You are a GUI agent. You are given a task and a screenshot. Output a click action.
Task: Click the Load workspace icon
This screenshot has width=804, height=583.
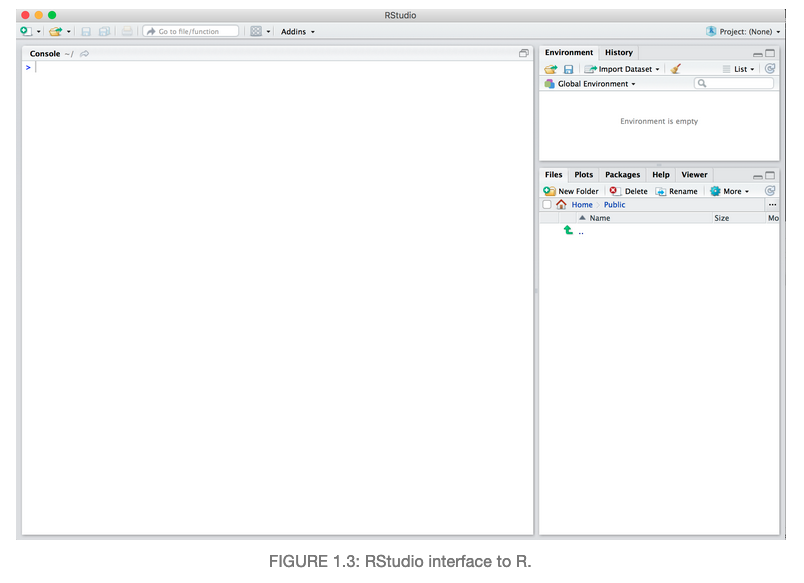click(x=551, y=69)
